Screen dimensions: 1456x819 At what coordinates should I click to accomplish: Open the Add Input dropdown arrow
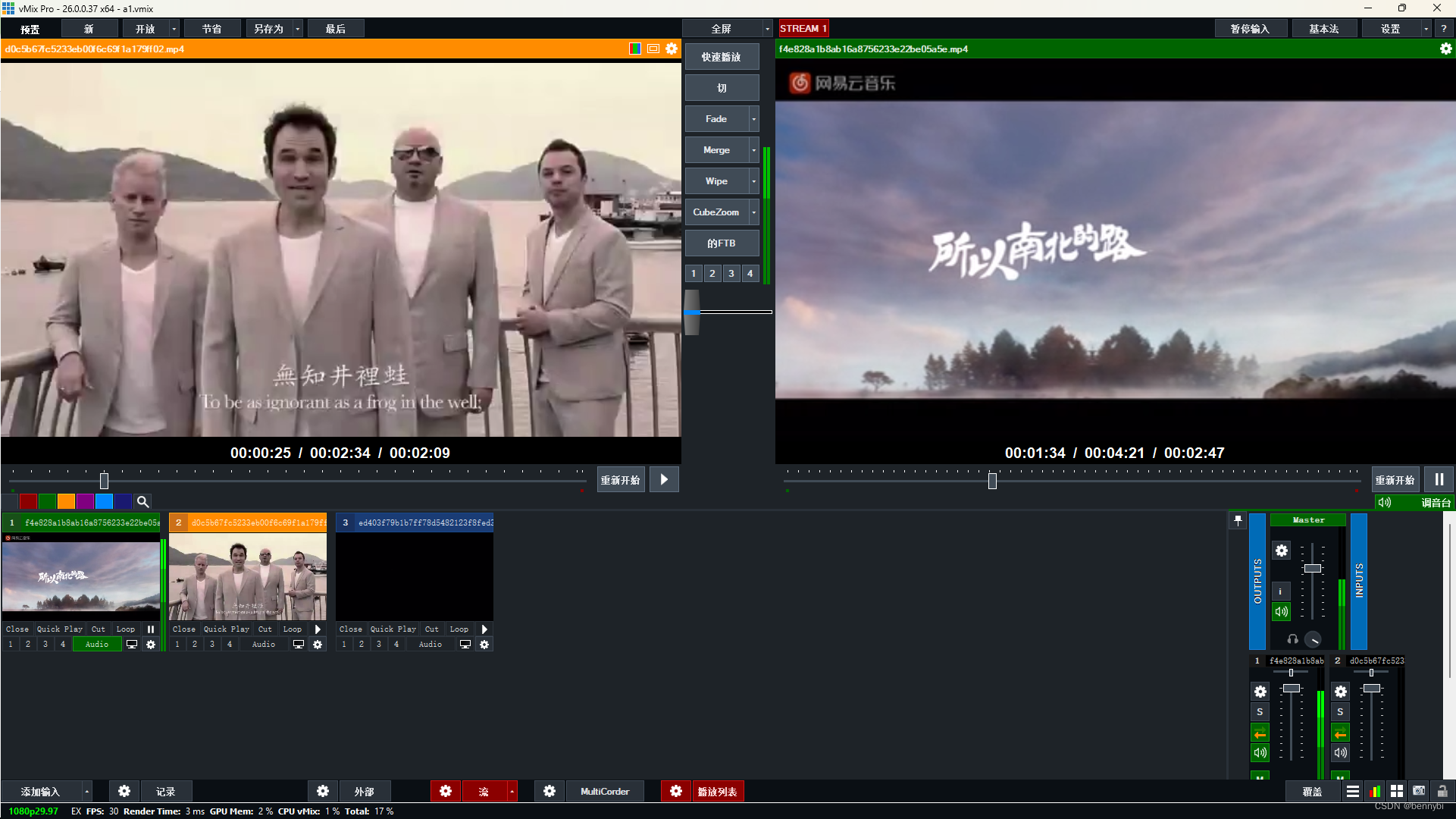point(86,791)
